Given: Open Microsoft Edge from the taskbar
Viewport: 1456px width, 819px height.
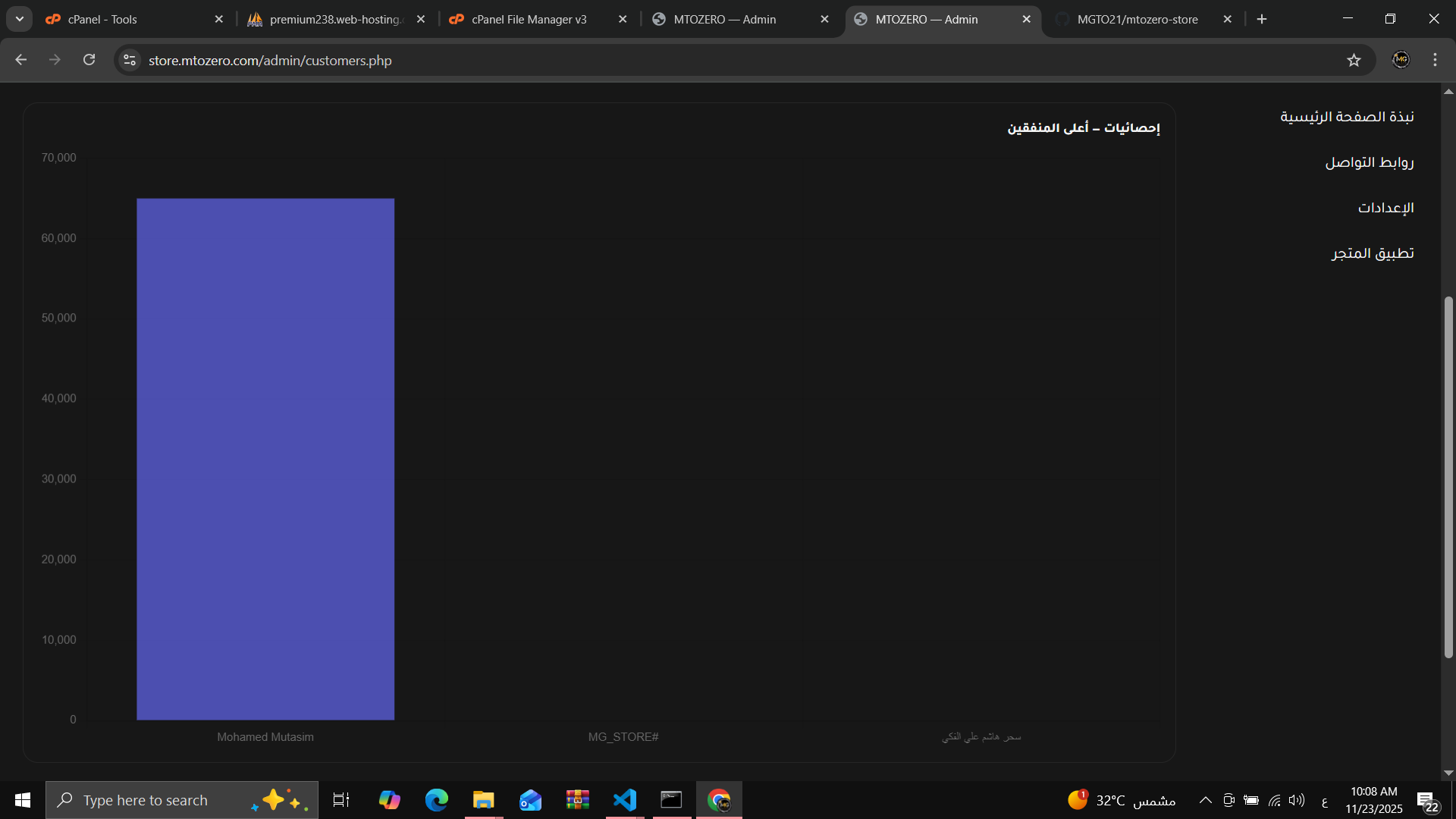Looking at the screenshot, I should 436,799.
